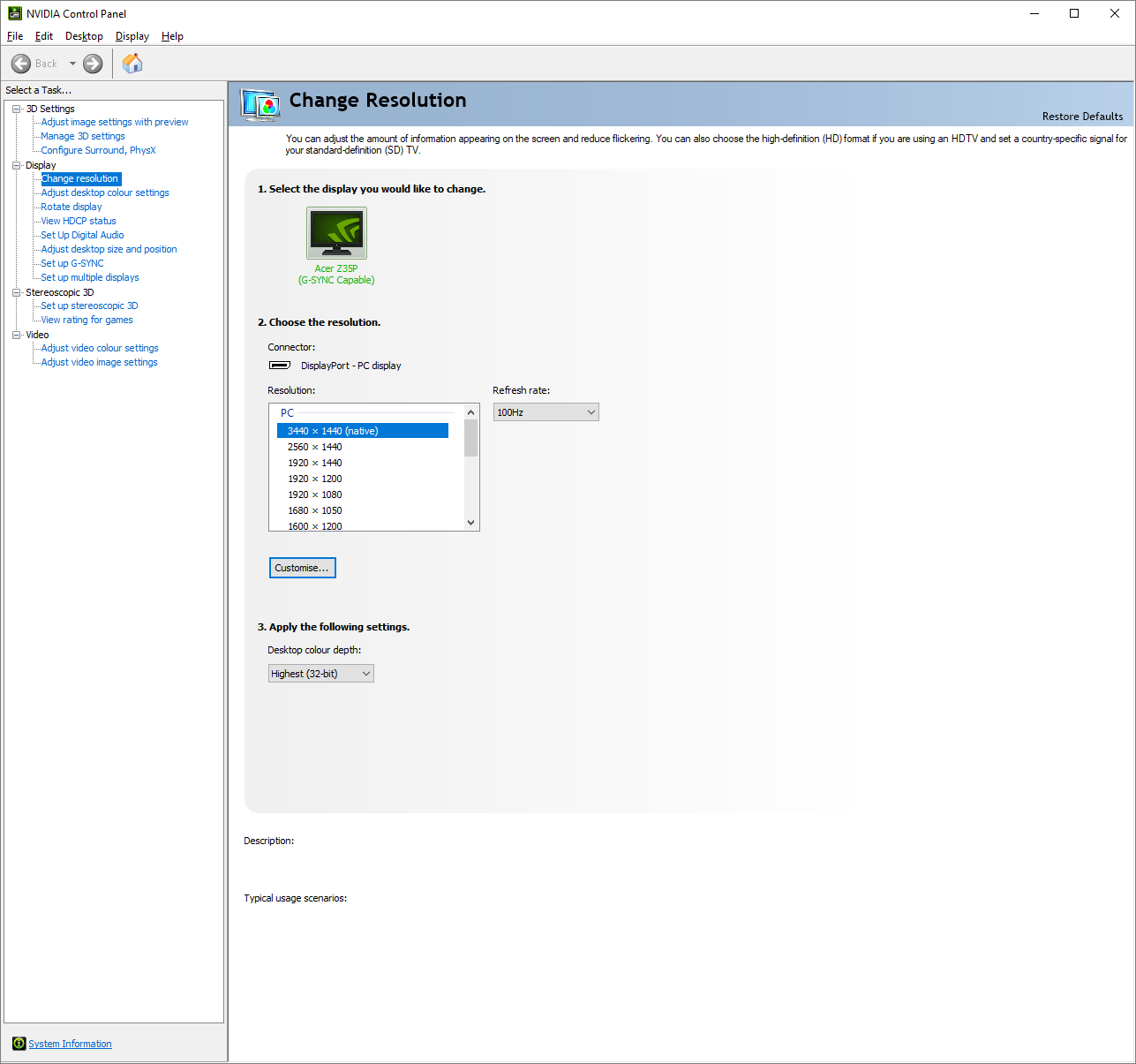Screen dimensions: 1136x1064
Task: Minimize the NVIDIA Control Panel window
Action: 1034,13
